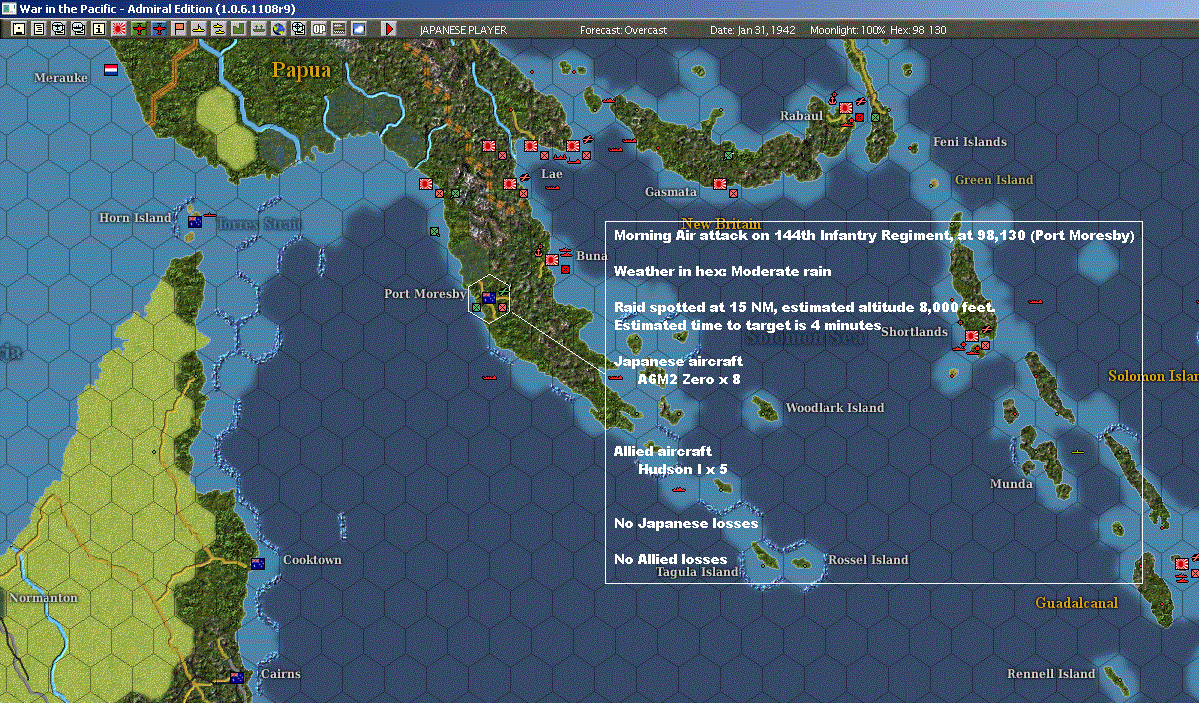
Task: Click the 'Hudson I x 5' entry
Action: point(683,469)
